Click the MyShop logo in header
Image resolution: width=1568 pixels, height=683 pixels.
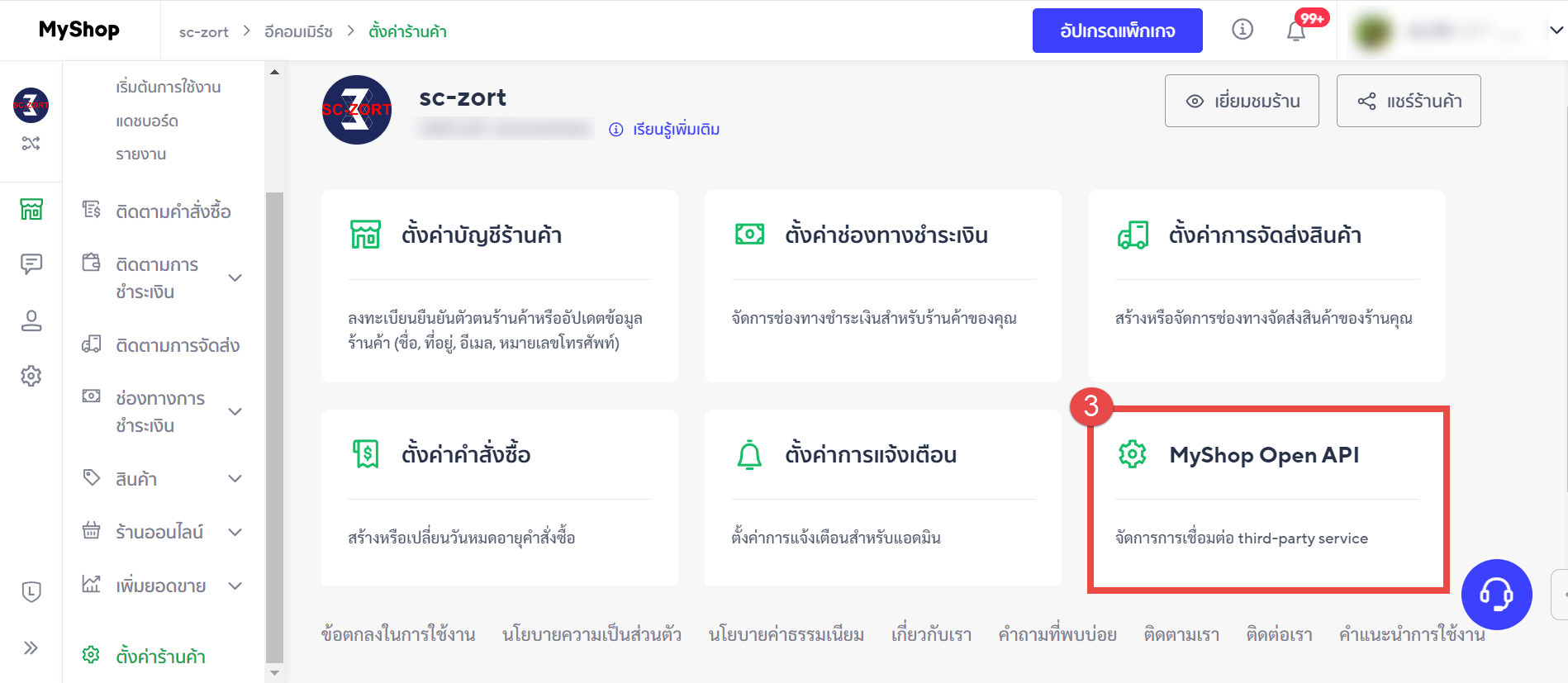click(x=79, y=30)
